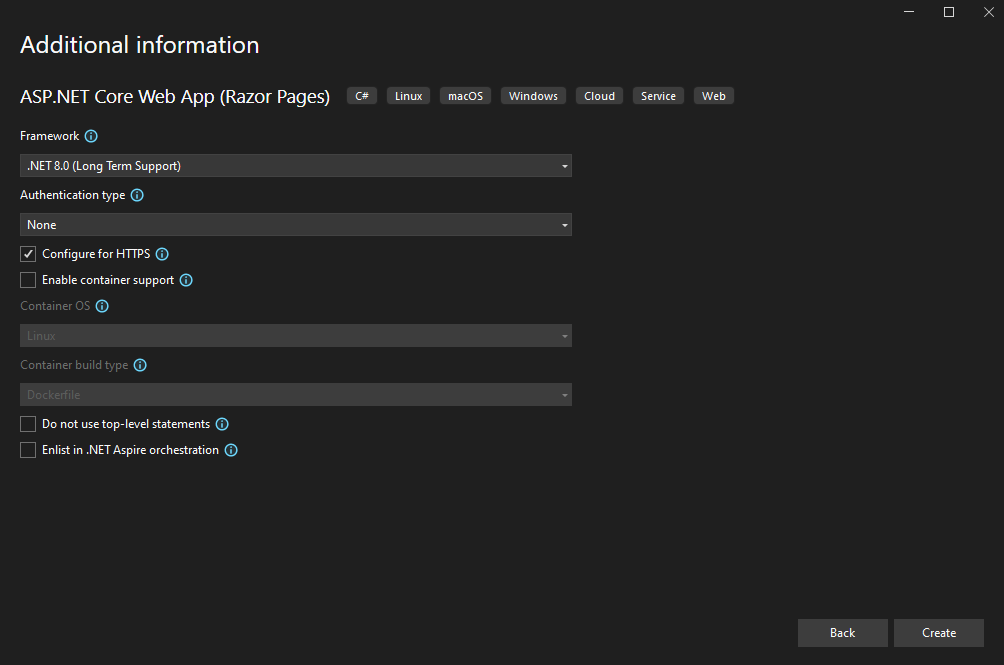This screenshot has height=665, width=1004.
Task: Click the Back button
Action: click(x=842, y=632)
